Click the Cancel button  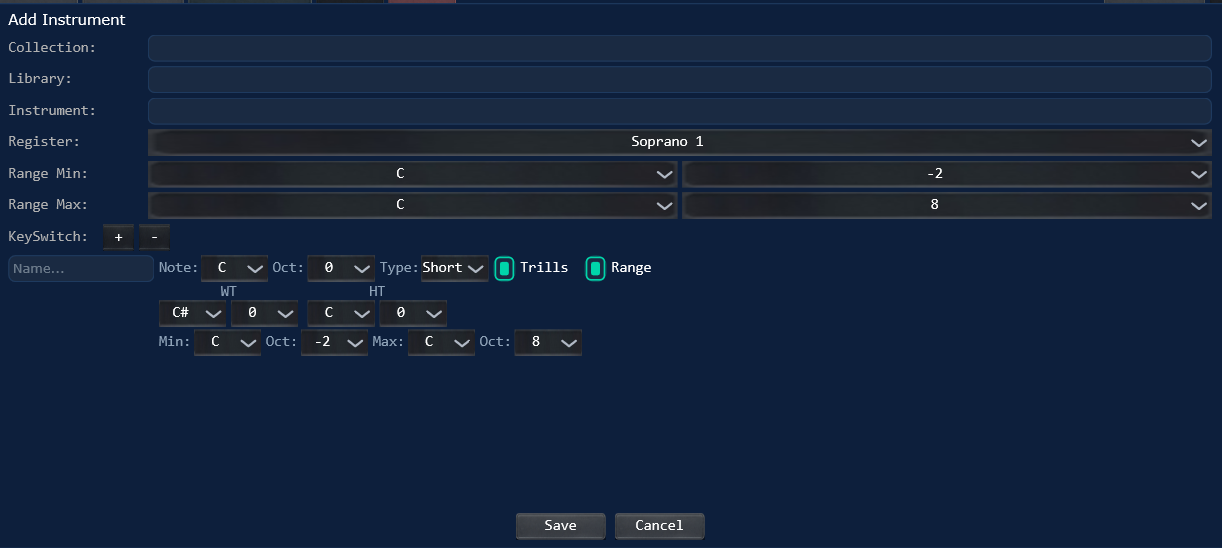click(660, 526)
